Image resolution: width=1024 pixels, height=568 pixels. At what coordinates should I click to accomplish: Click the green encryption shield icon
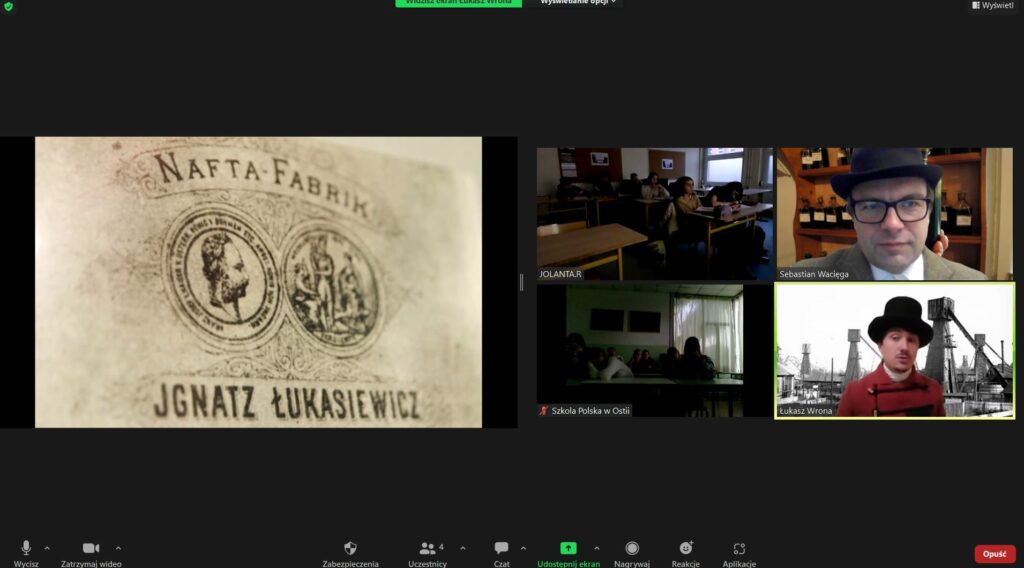click(x=9, y=5)
